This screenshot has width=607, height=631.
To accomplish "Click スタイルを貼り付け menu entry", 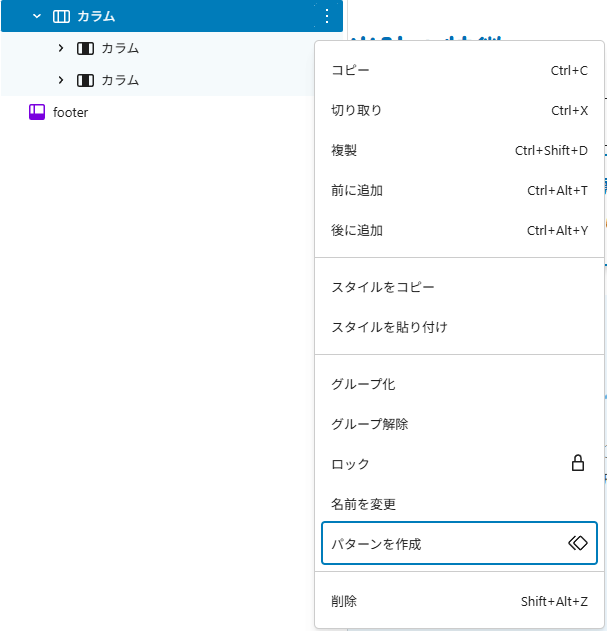I will point(459,327).
